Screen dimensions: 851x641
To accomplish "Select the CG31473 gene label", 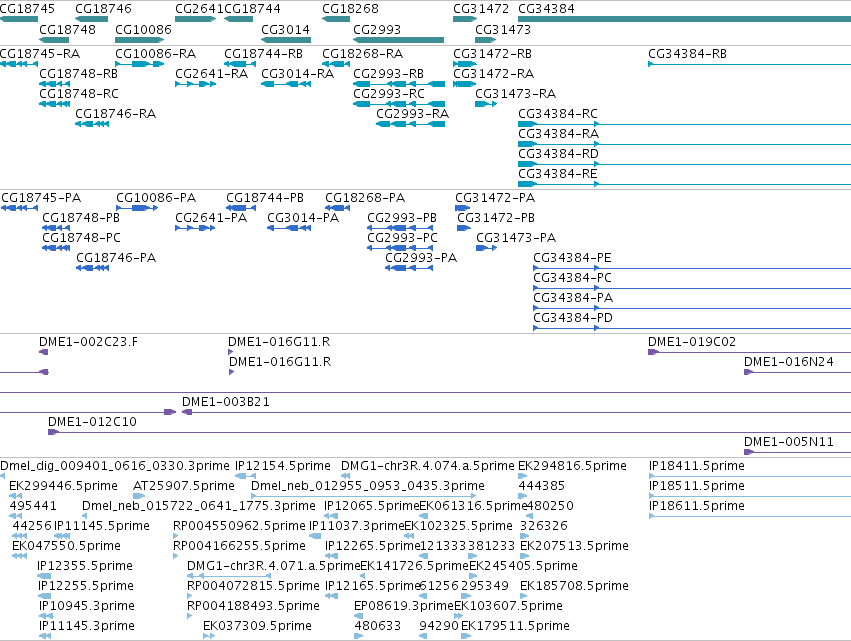I will [503, 29].
